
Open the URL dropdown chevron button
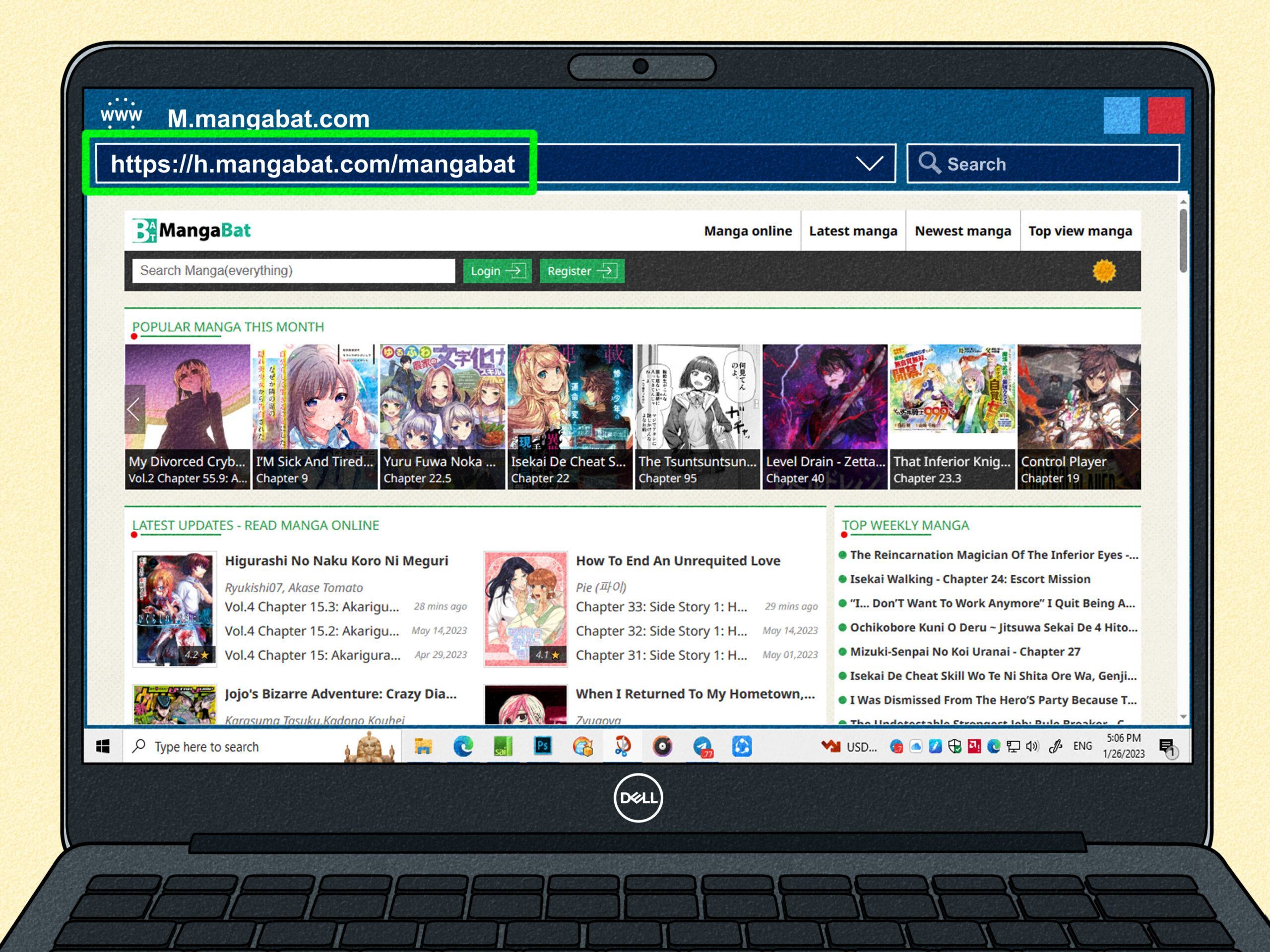pos(869,163)
